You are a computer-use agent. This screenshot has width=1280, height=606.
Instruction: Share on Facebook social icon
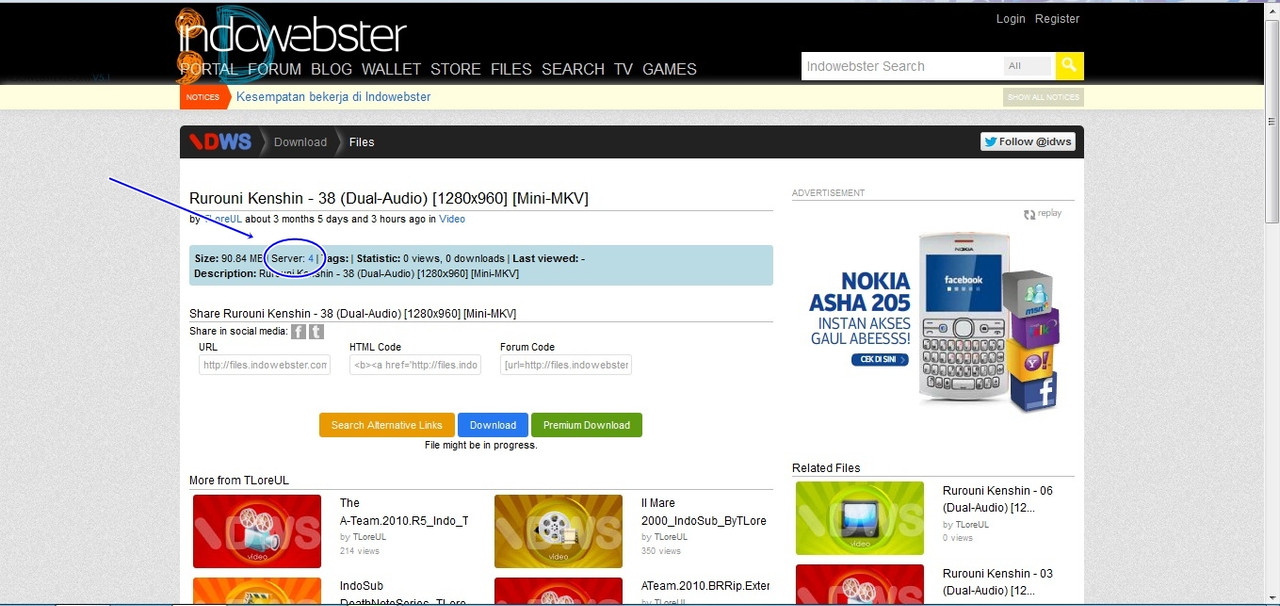[298, 332]
